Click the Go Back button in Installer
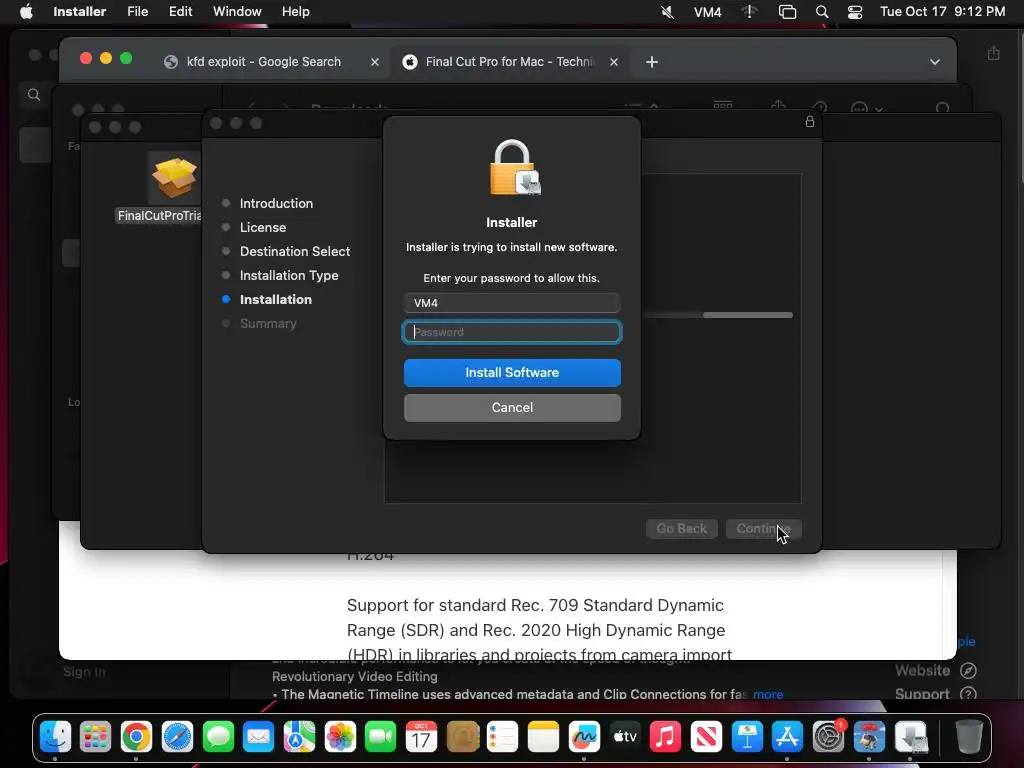This screenshot has width=1024, height=768. tap(682, 528)
